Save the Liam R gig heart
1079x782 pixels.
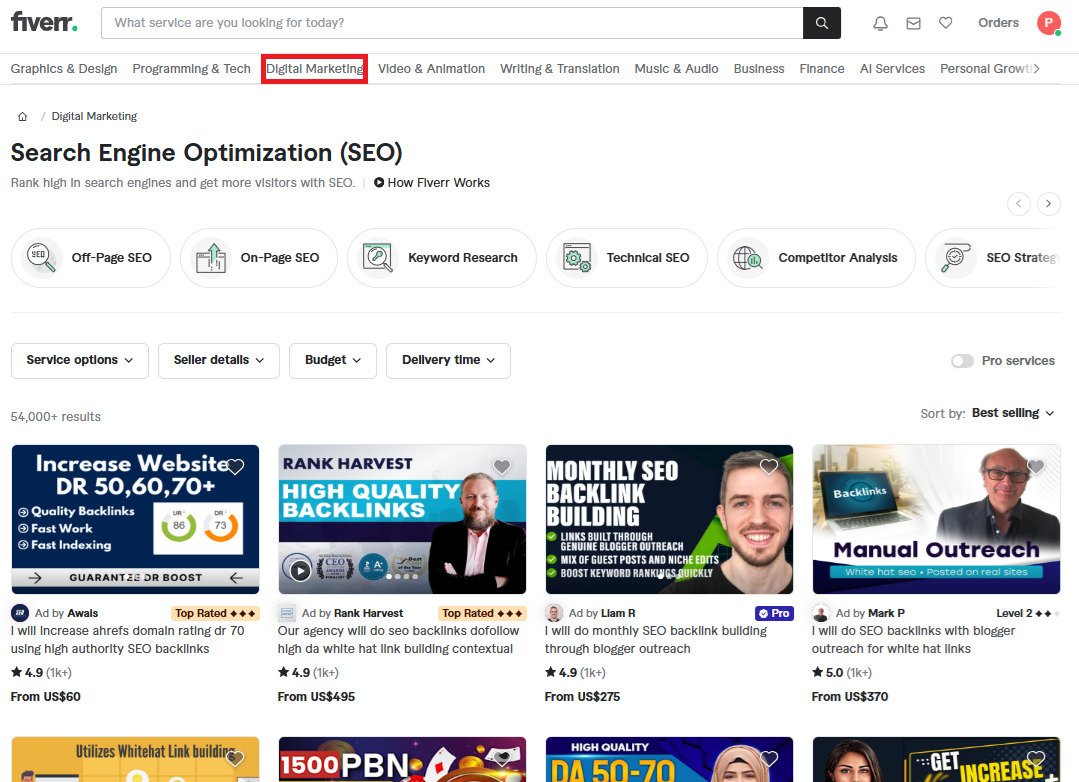coord(769,467)
